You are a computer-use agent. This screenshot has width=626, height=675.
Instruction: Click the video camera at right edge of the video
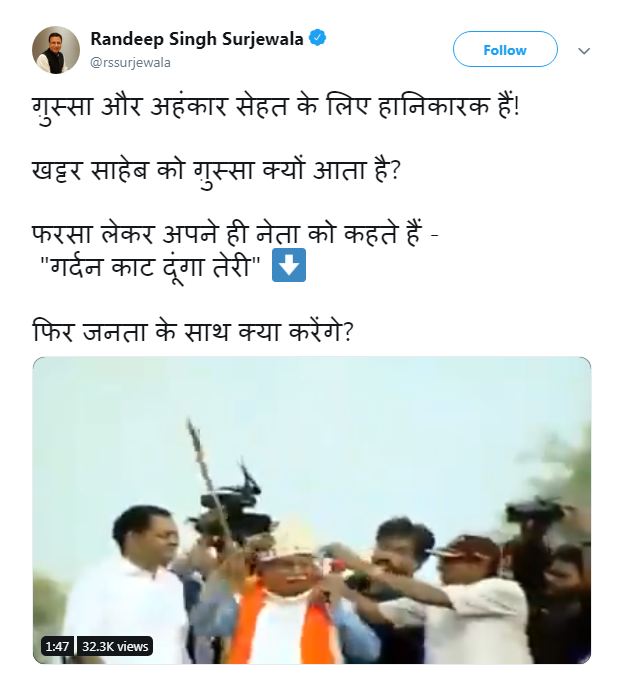click(540, 515)
